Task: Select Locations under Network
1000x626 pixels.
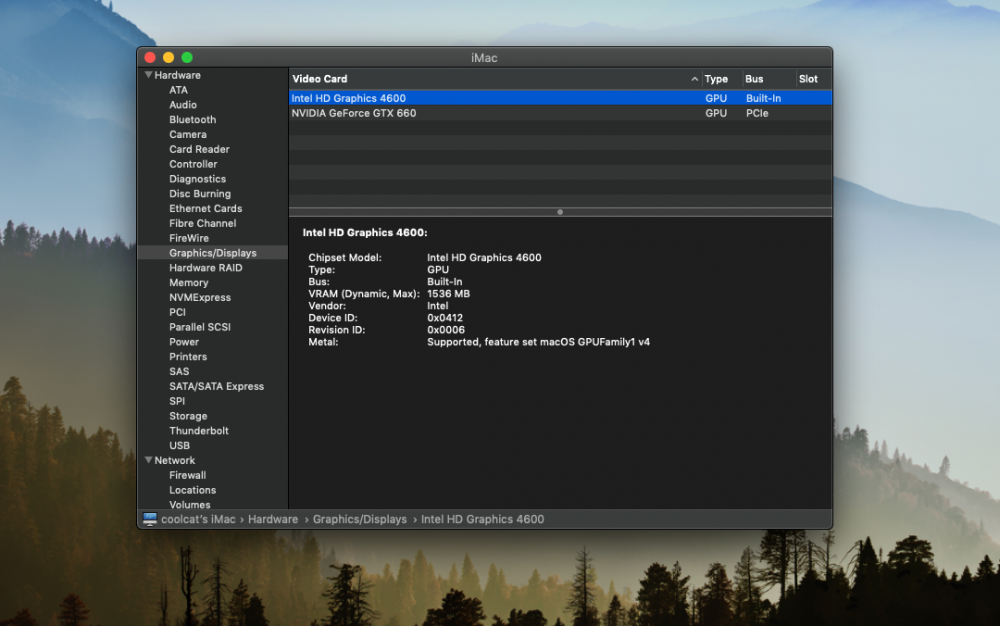Action: (192, 490)
